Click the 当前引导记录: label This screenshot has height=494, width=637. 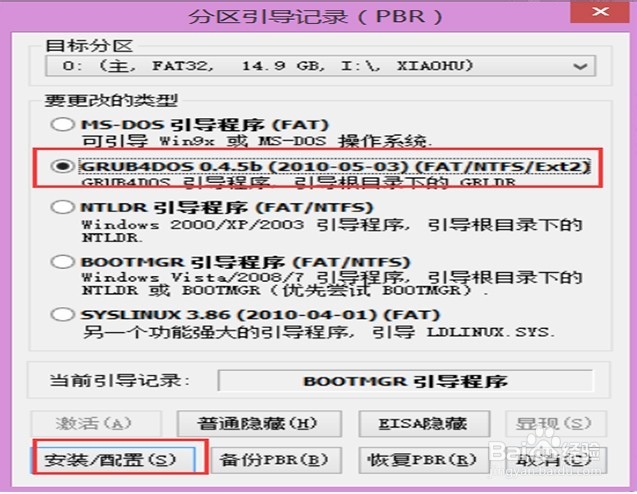pyautogui.click(x=119, y=381)
